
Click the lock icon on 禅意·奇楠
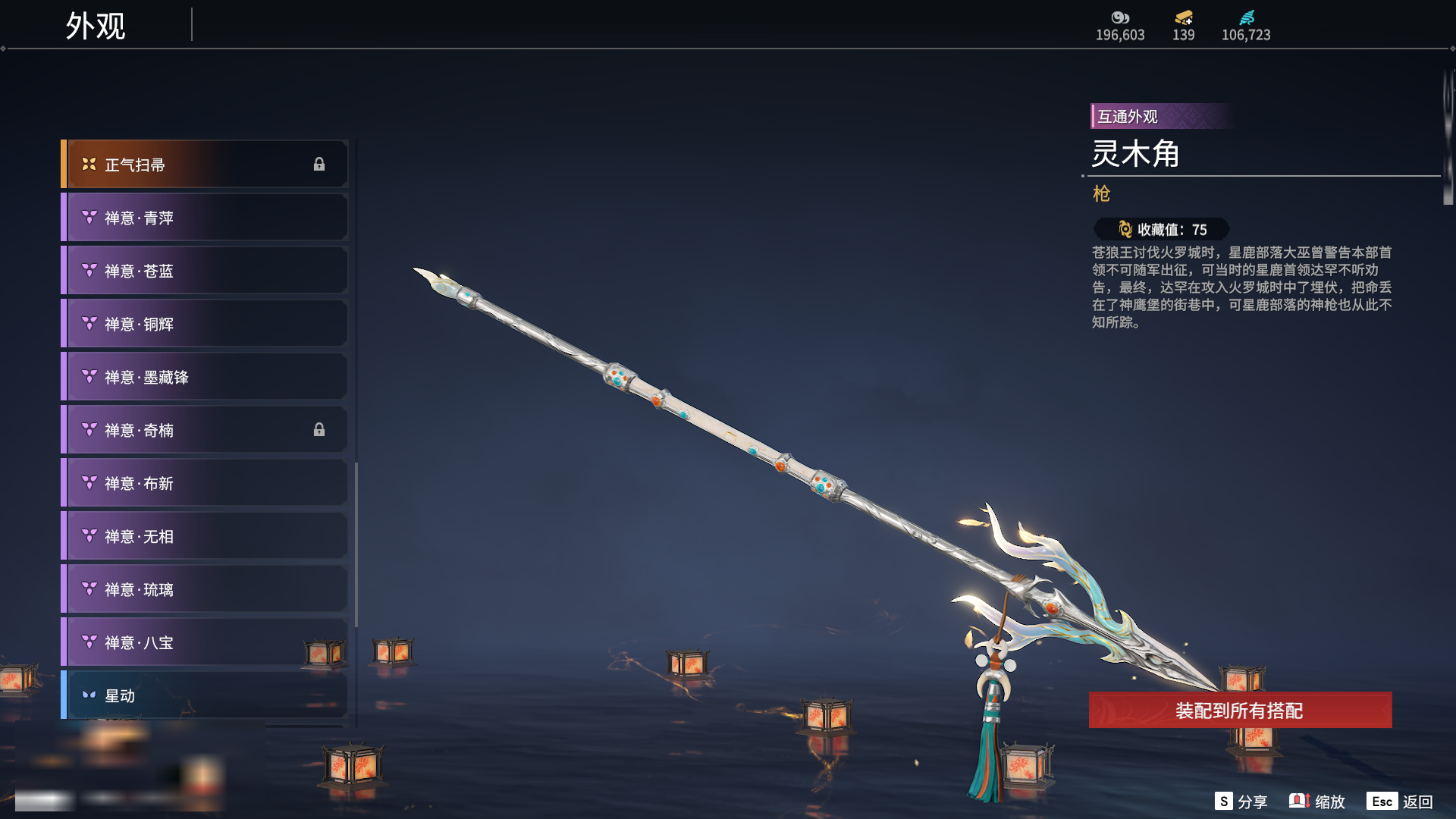click(319, 429)
